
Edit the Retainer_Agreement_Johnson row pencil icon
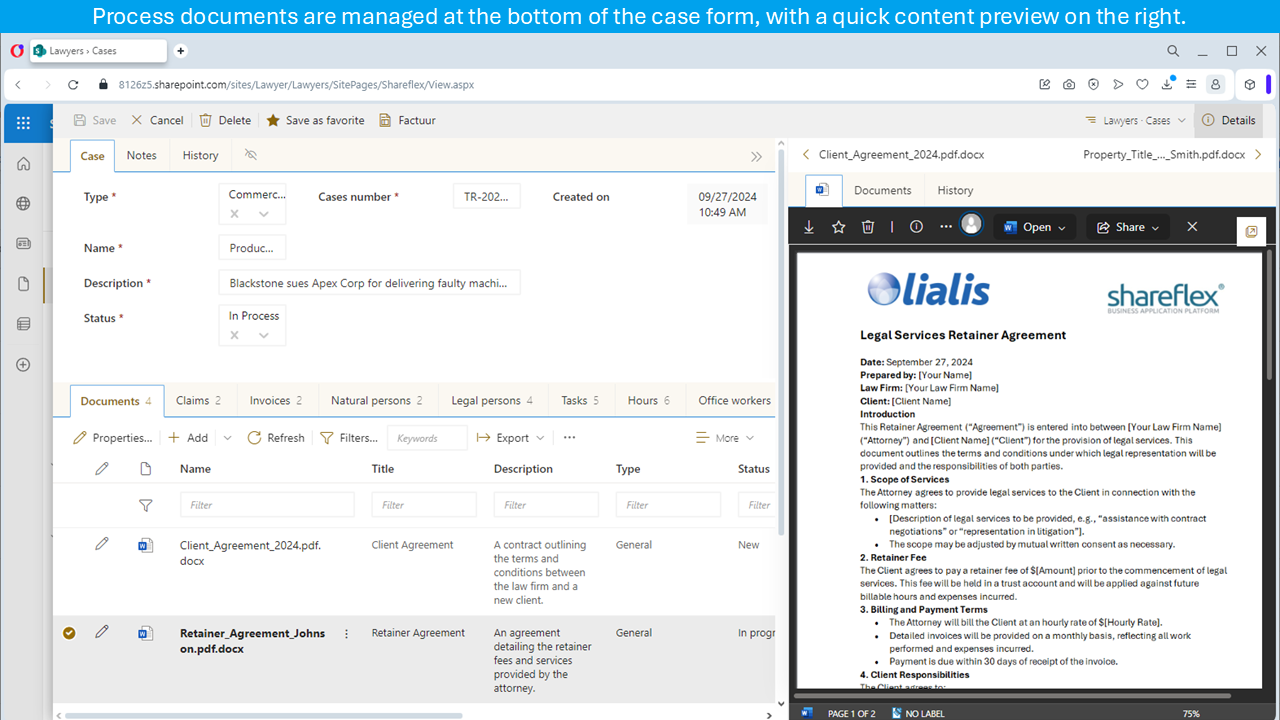[102, 632]
